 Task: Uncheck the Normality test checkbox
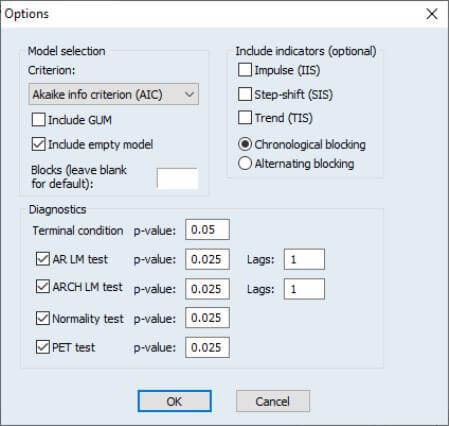point(43,318)
